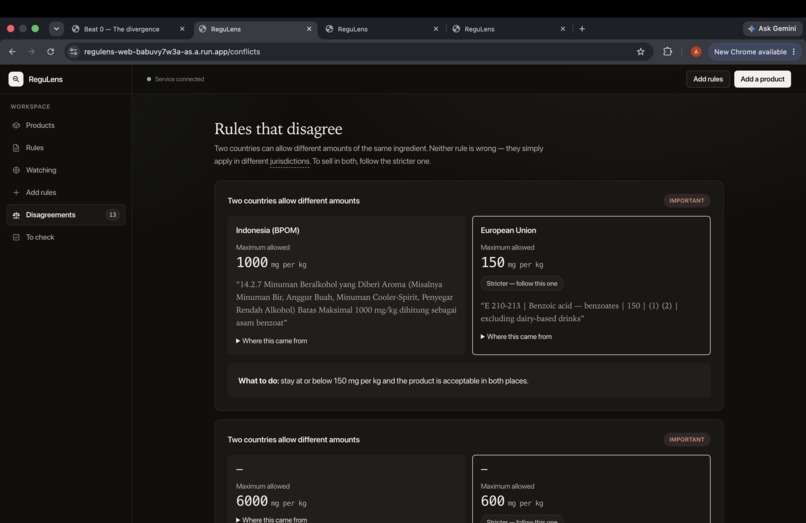The image size is (806, 523).
Task: Click the Rules that disagree heading
Action: click(x=278, y=129)
